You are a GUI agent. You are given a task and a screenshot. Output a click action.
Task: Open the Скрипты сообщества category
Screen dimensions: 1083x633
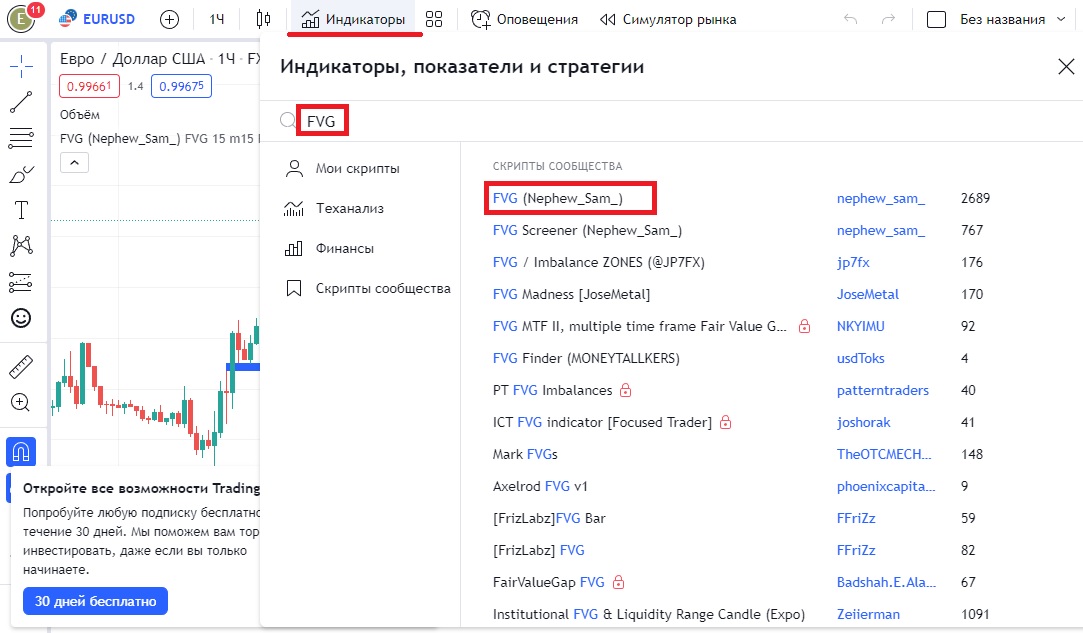coord(383,288)
